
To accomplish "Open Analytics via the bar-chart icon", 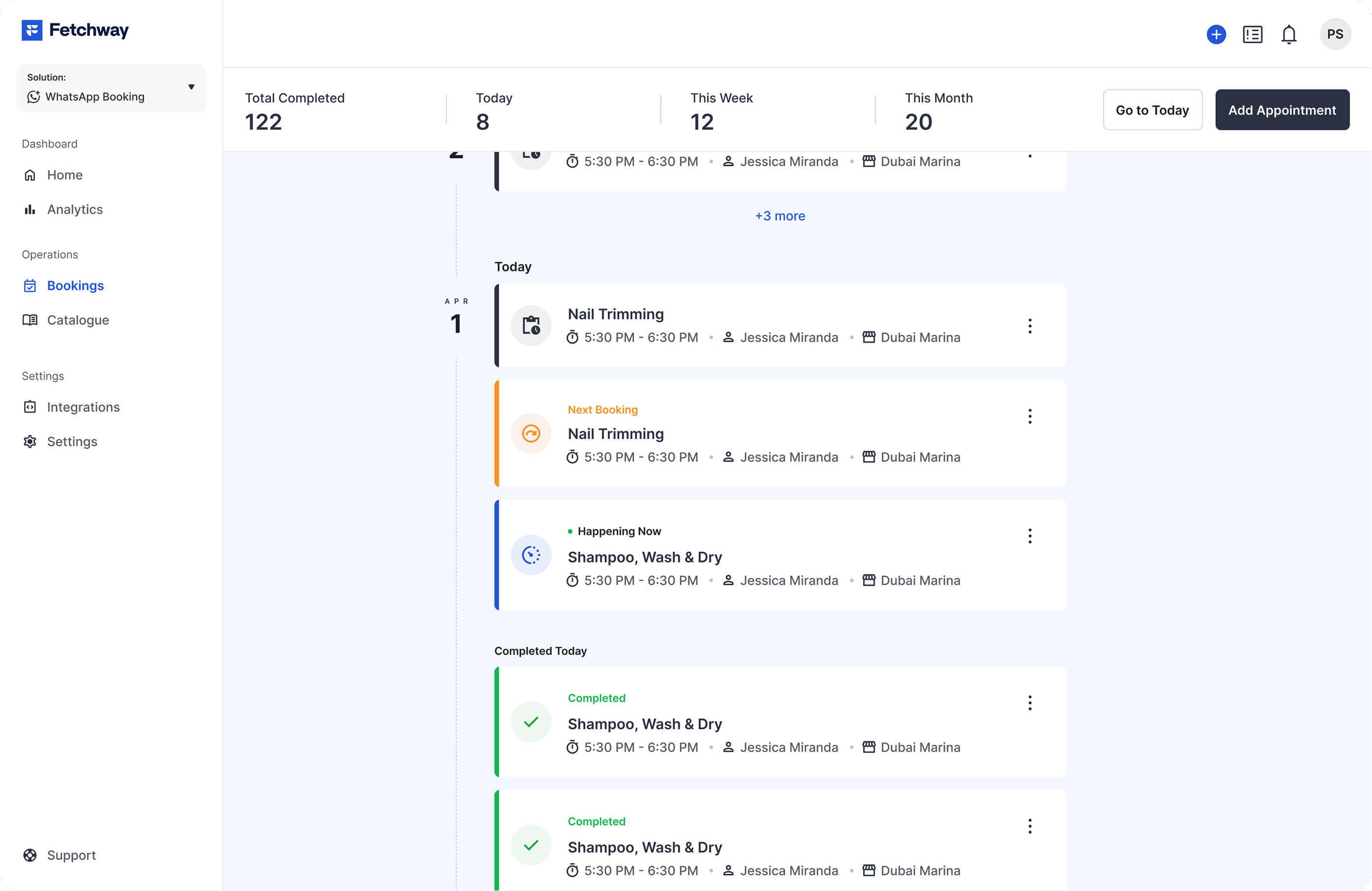I will tap(30, 209).
